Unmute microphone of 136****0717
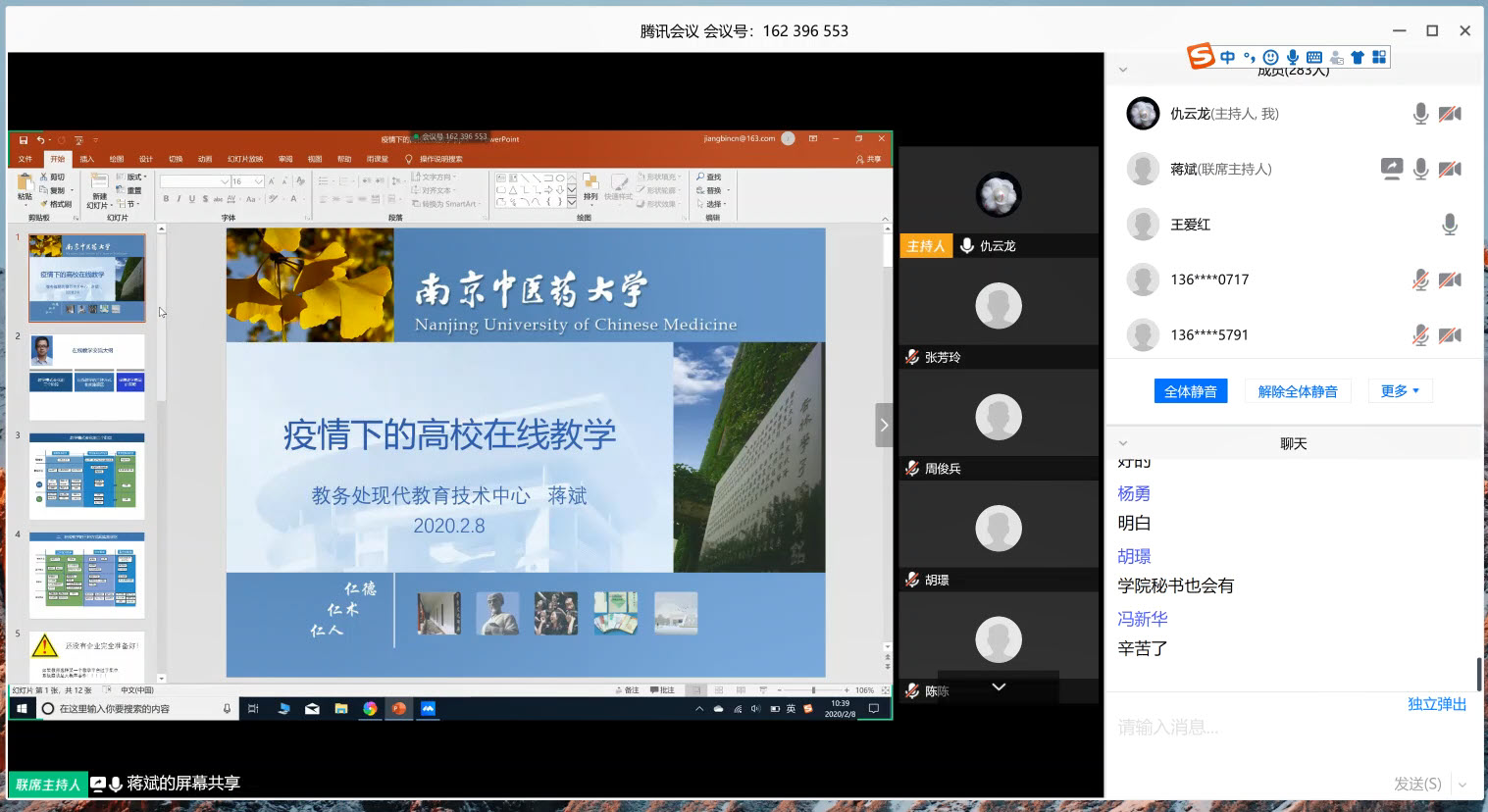The width and height of the screenshot is (1488, 812). [x=1420, y=279]
